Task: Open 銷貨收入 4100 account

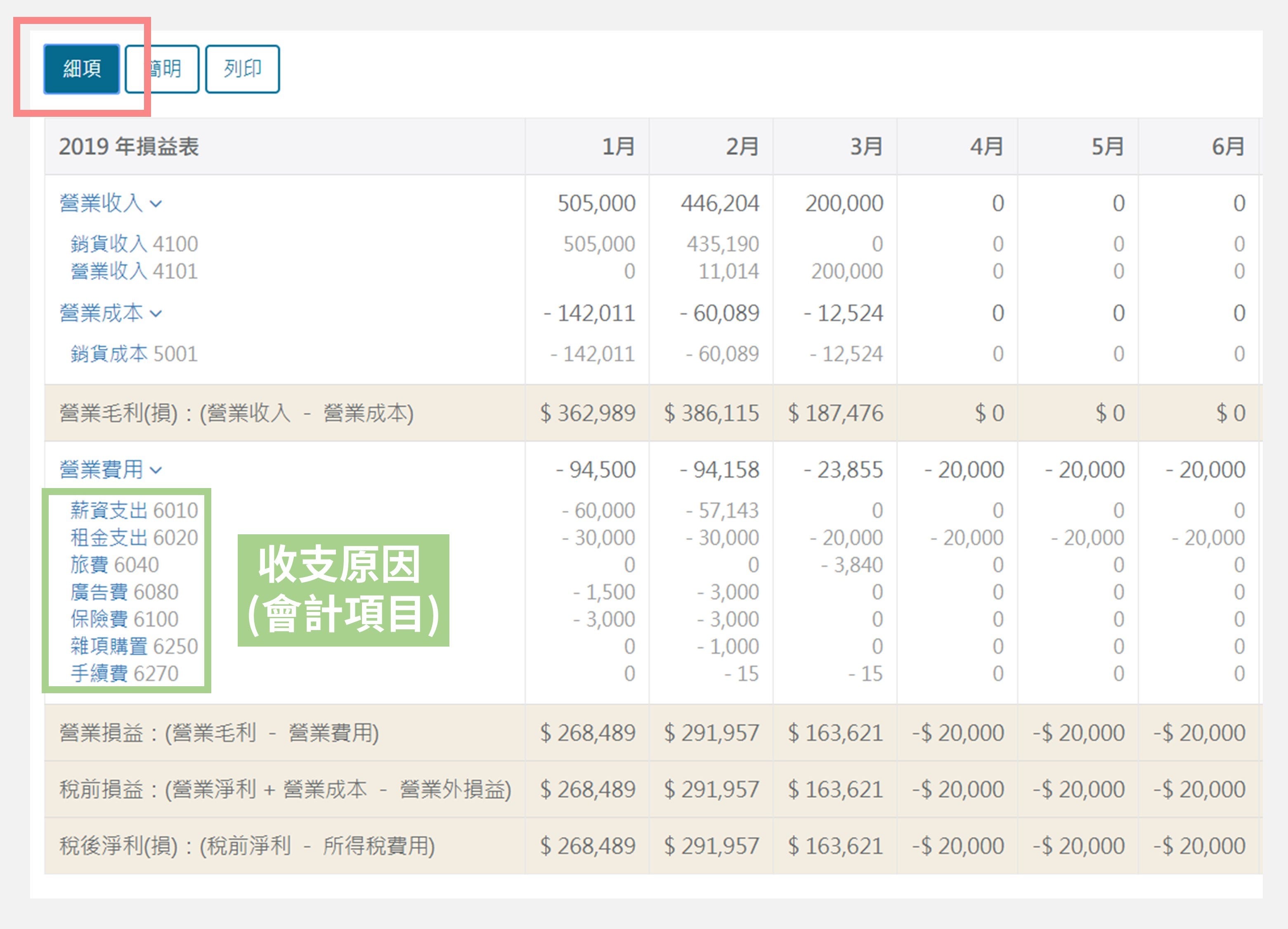Action: pos(134,244)
